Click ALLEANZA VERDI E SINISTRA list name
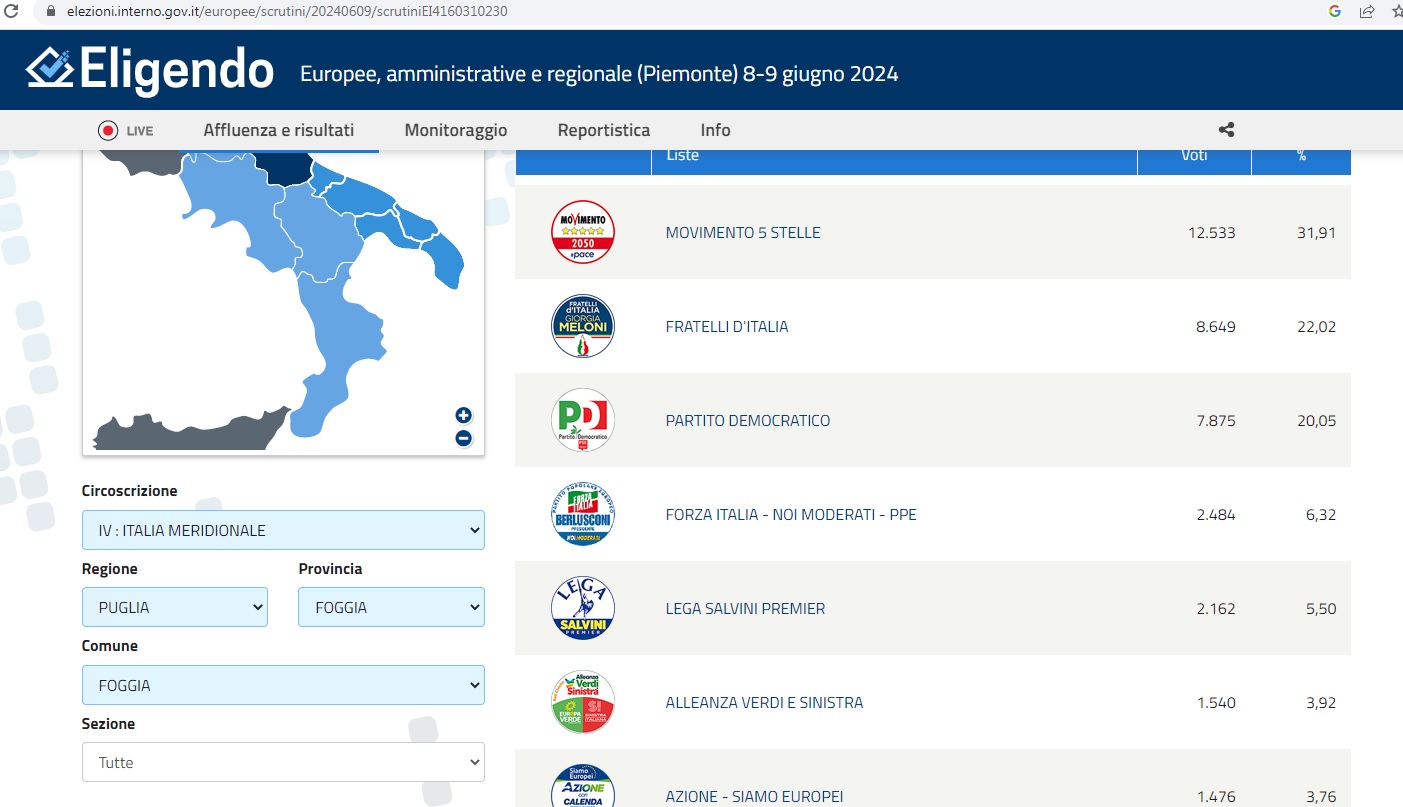 point(764,702)
